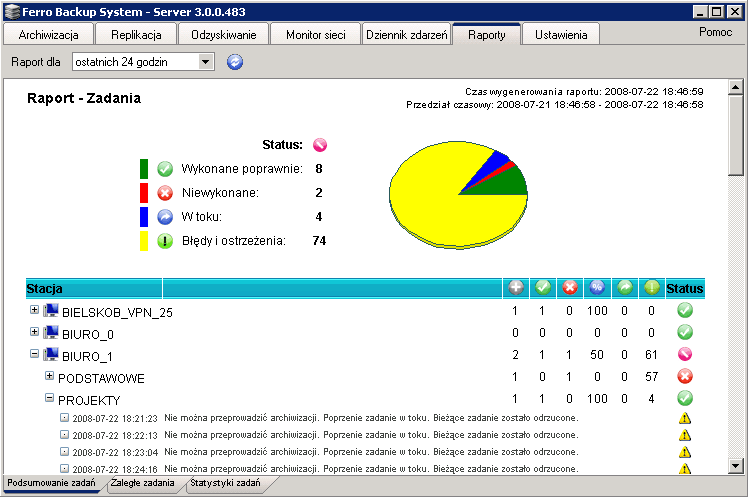Image resolution: width=748 pixels, height=497 pixels.
Task: Collapse the BIURO_1 station node
Action: coord(35,354)
